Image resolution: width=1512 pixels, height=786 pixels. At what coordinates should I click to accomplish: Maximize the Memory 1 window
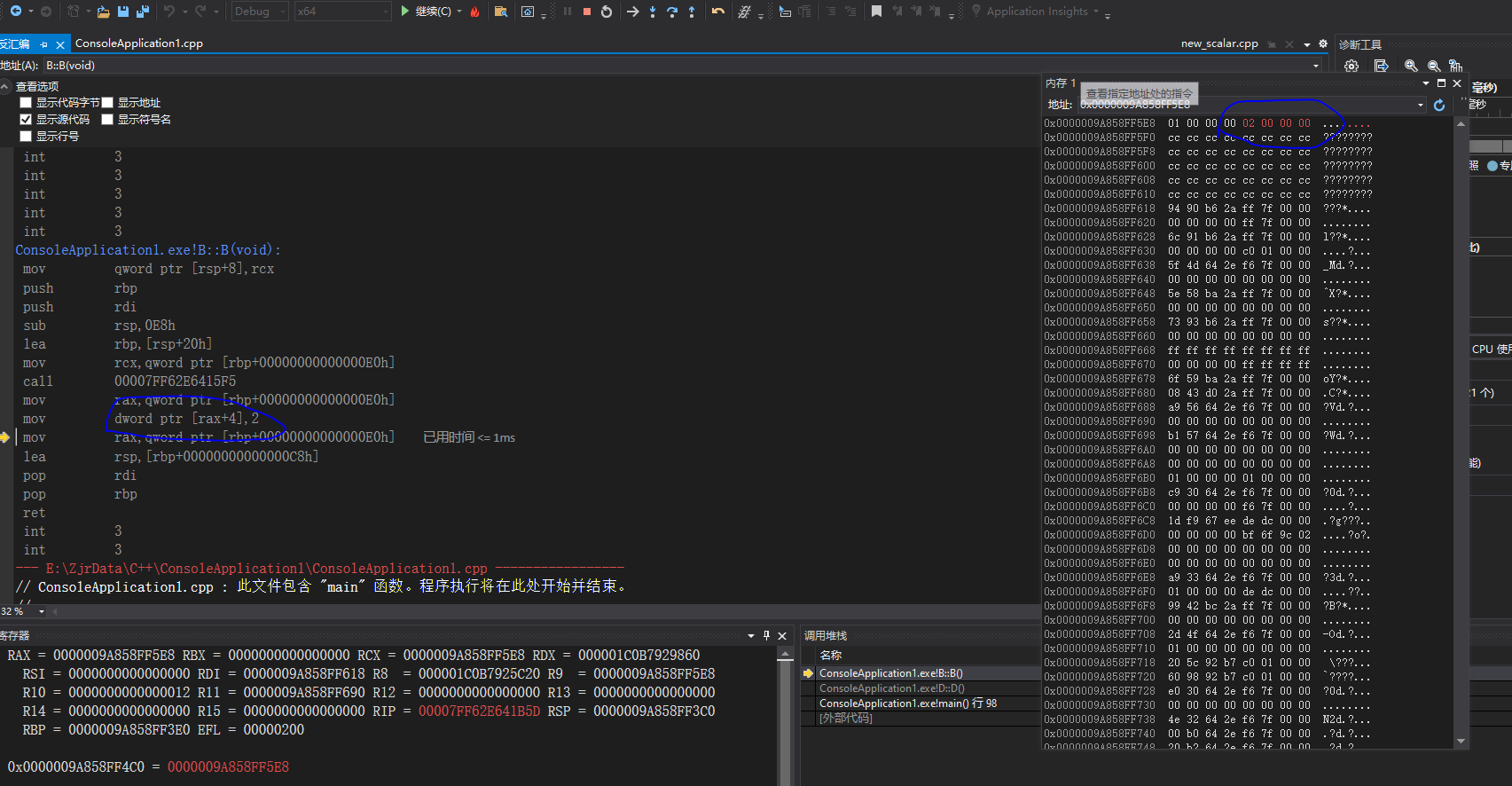point(1441,83)
